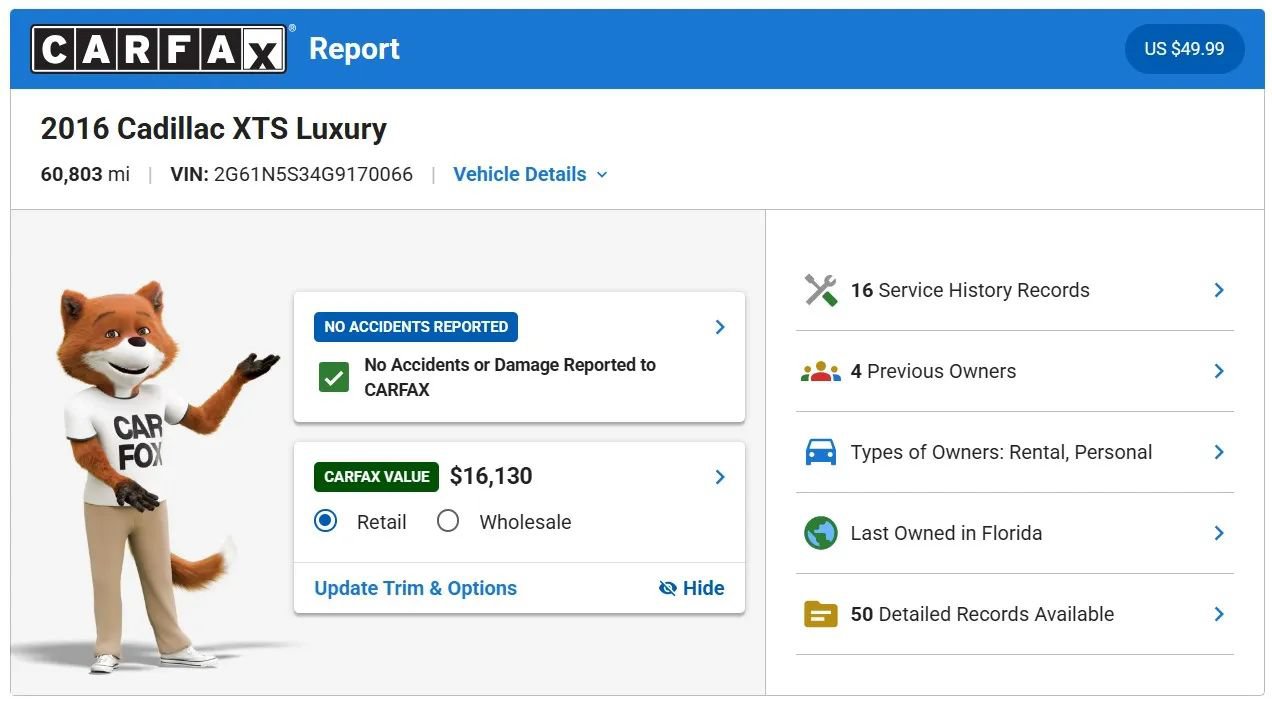
Task: Open the CARFAX Value chevron arrow
Action: pyautogui.click(x=720, y=477)
